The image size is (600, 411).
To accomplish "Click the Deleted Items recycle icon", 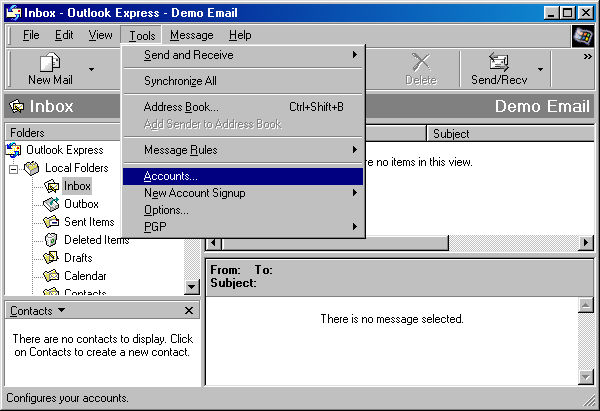I will point(51,240).
